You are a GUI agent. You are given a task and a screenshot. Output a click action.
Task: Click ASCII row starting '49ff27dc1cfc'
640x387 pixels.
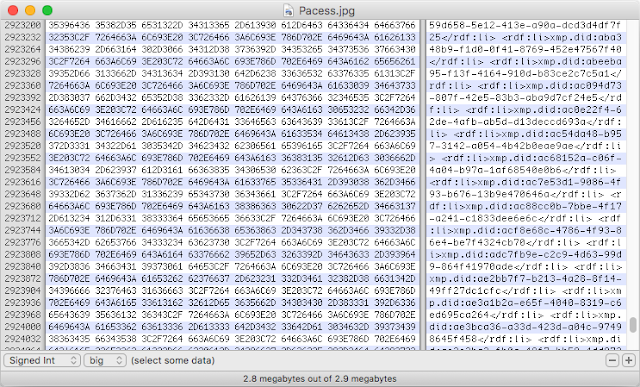(x=525, y=291)
